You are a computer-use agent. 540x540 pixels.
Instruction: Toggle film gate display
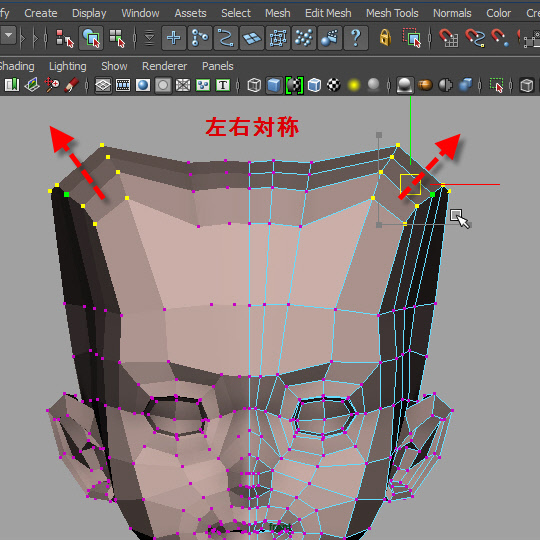click(x=123, y=85)
